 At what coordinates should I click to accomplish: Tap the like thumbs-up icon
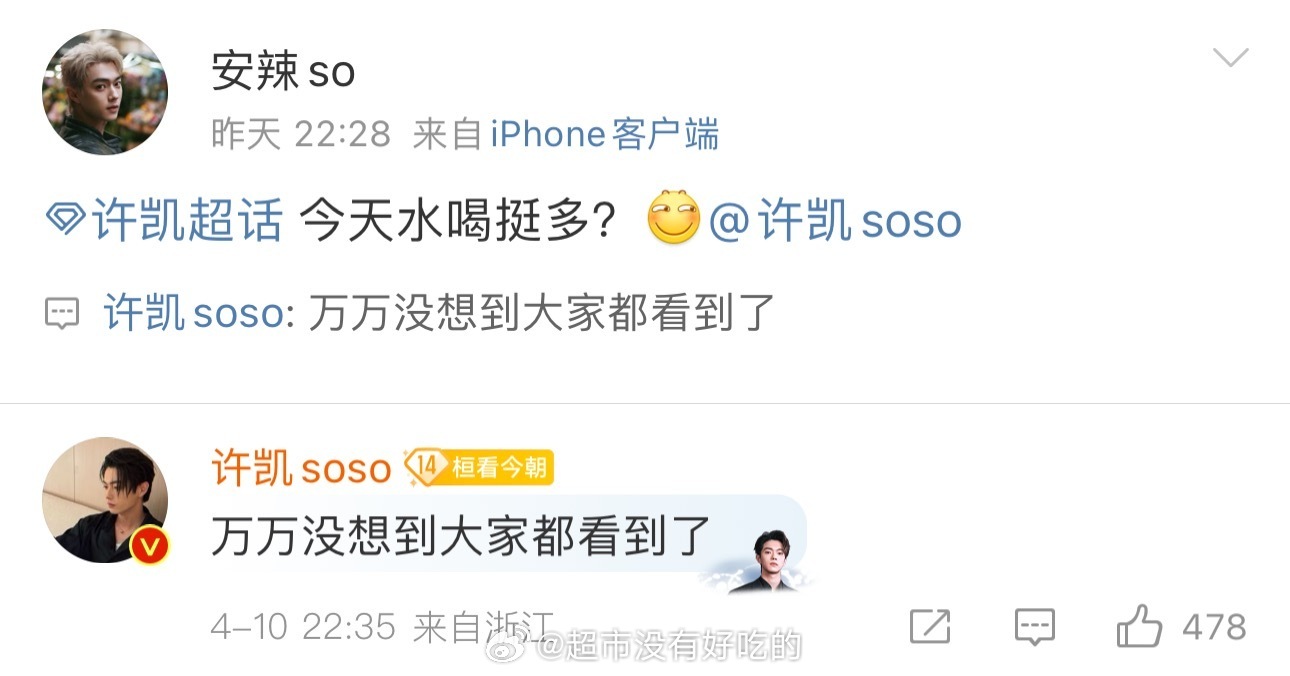[x=1140, y=627]
